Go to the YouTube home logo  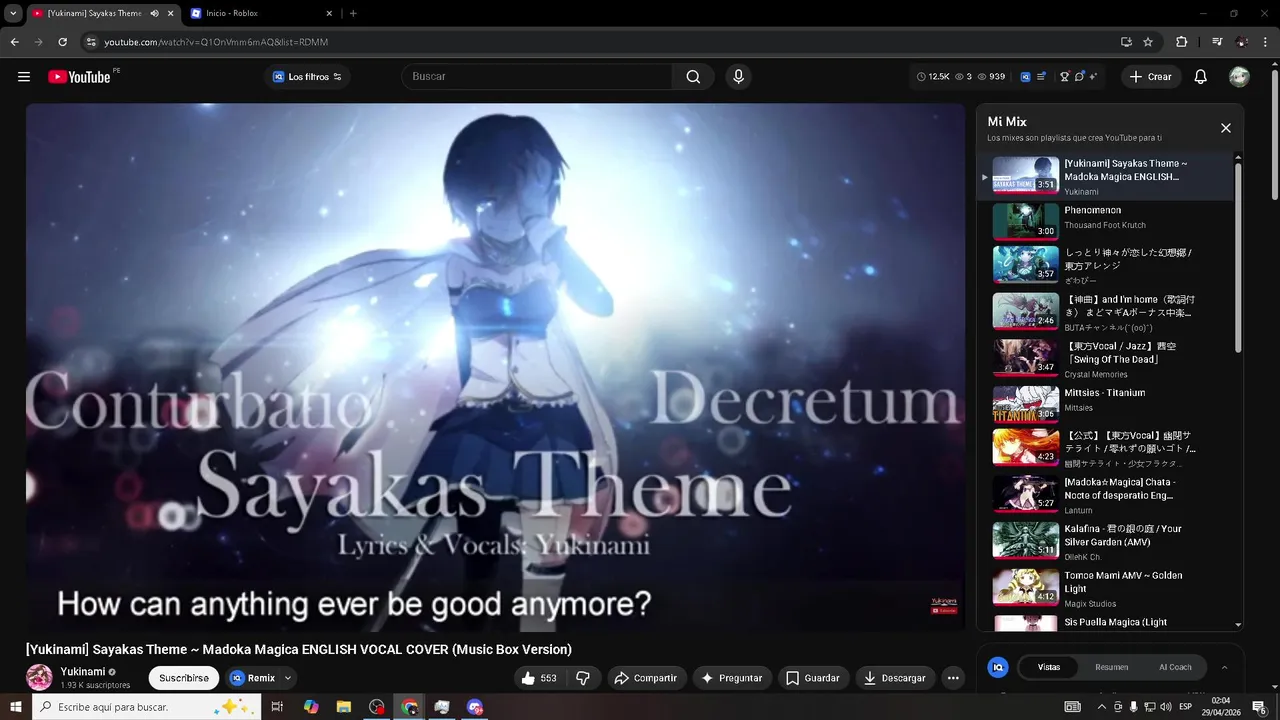click(79, 77)
